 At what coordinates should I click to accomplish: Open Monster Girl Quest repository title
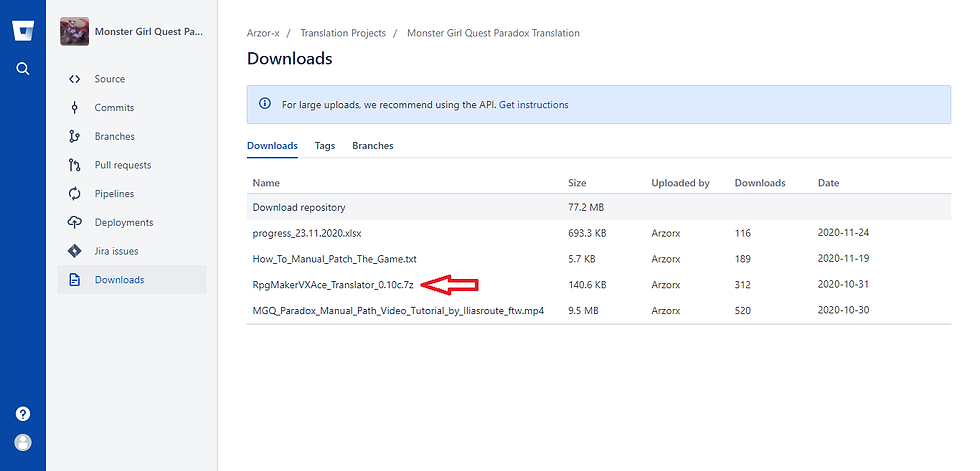click(149, 31)
